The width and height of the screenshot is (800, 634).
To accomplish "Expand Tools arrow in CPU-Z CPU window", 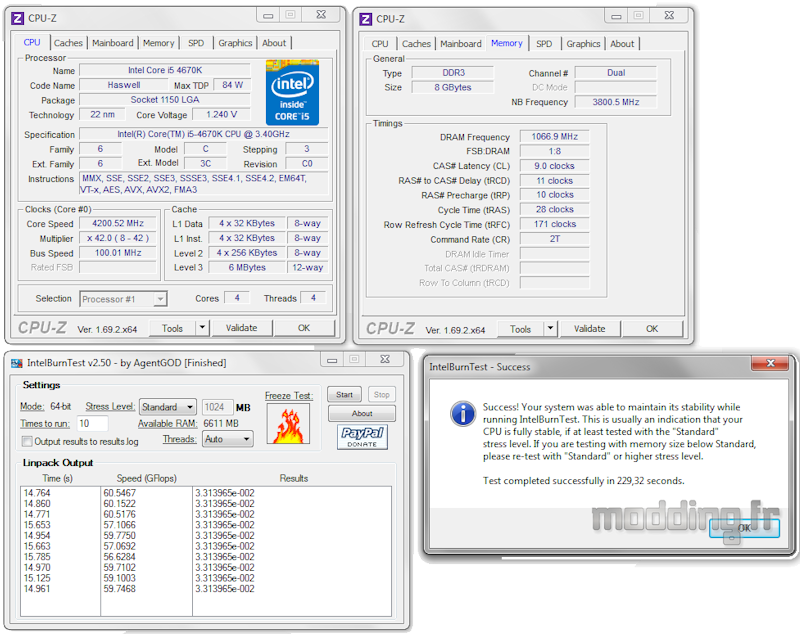I will [203, 328].
